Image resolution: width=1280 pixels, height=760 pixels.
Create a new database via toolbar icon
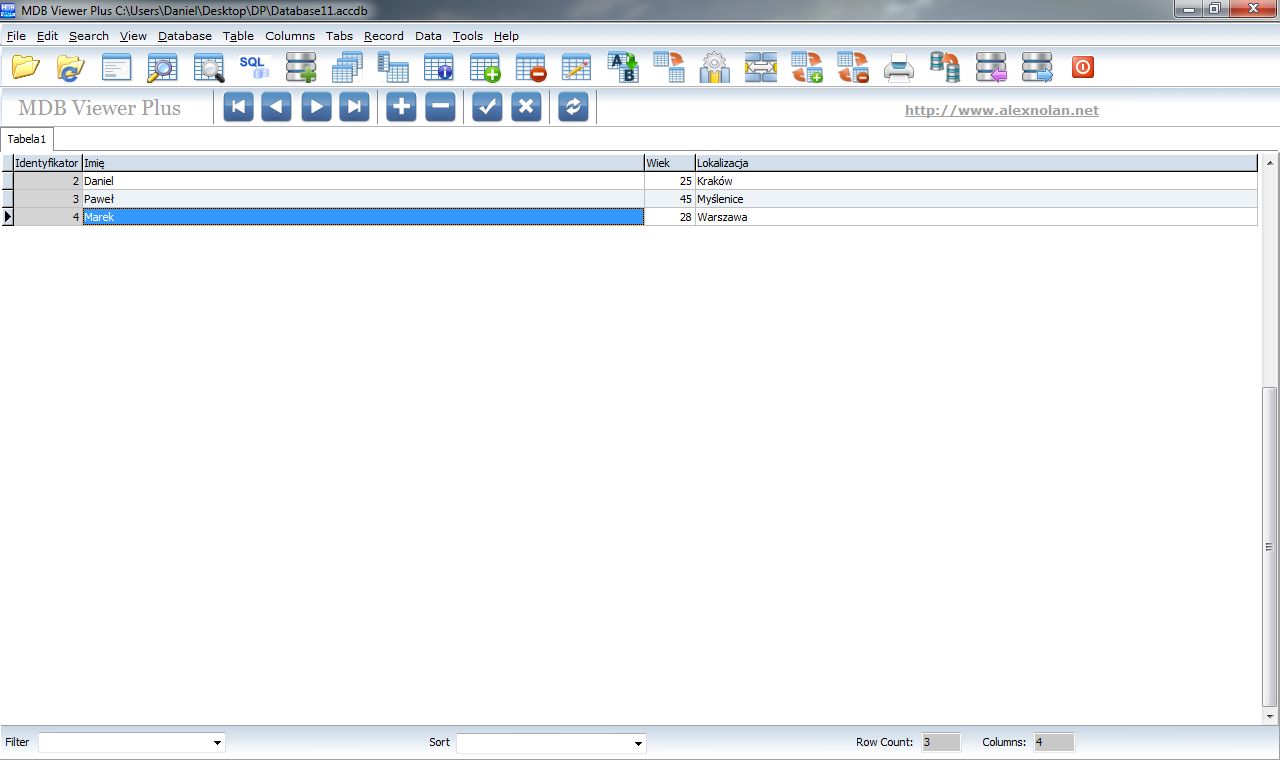[x=301, y=67]
